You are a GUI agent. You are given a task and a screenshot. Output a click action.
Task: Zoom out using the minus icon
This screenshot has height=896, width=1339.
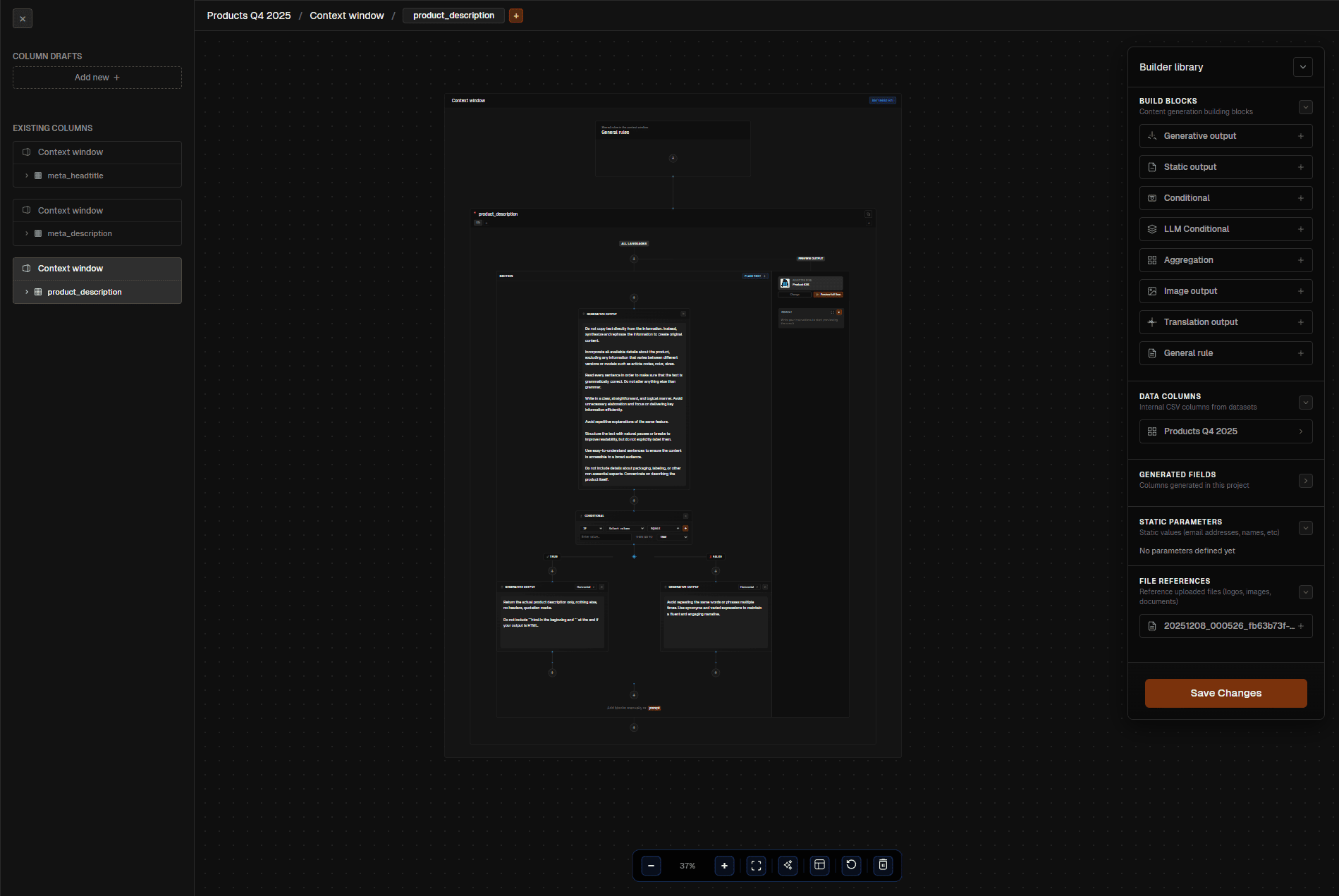tap(650, 865)
